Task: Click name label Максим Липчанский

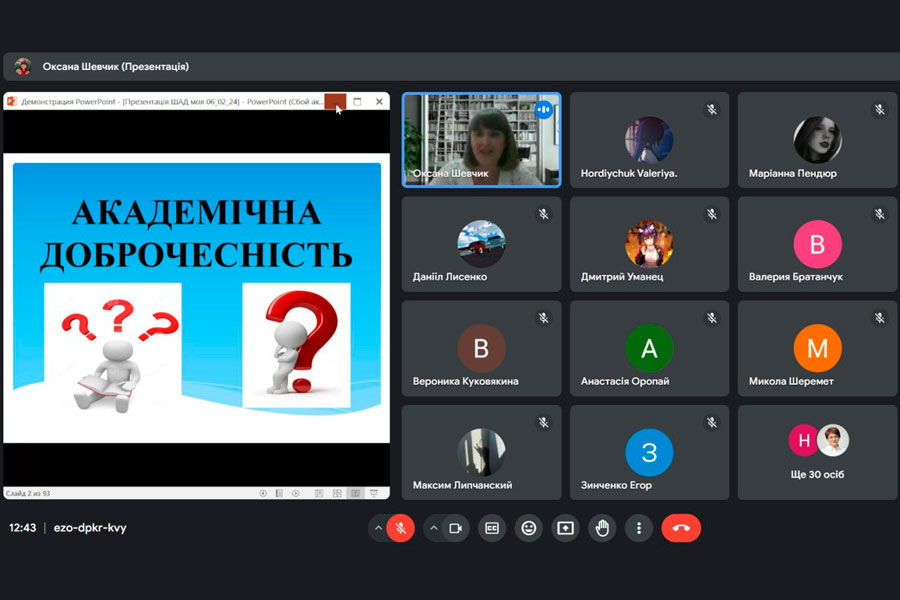Action: tap(462, 485)
